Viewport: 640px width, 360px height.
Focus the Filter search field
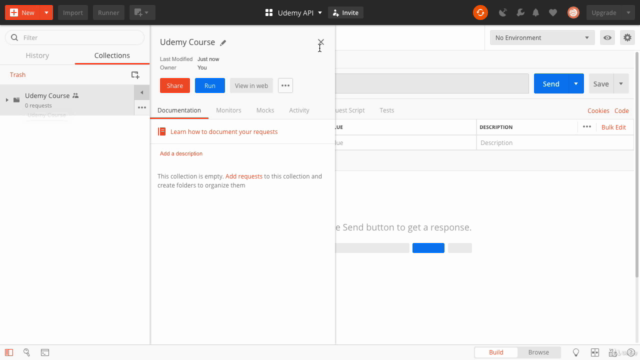tap(75, 38)
